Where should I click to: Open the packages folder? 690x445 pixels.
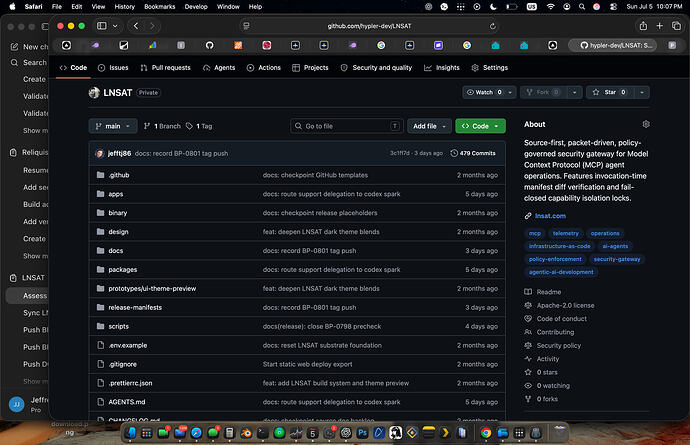point(123,270)
